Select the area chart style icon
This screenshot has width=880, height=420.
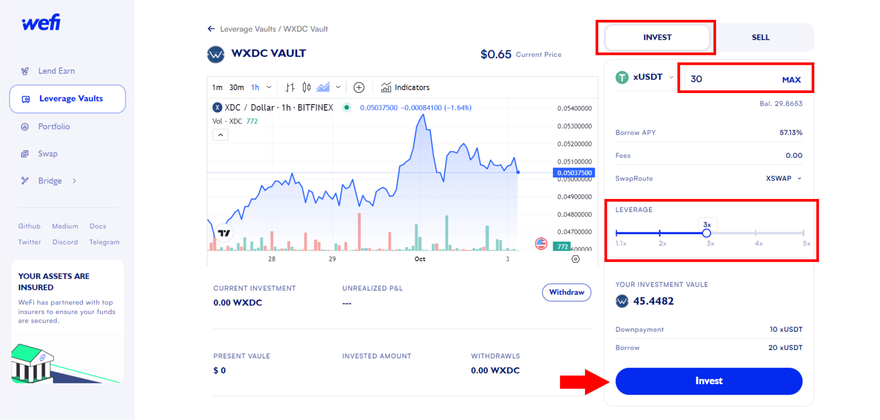(x=323, y=88)
